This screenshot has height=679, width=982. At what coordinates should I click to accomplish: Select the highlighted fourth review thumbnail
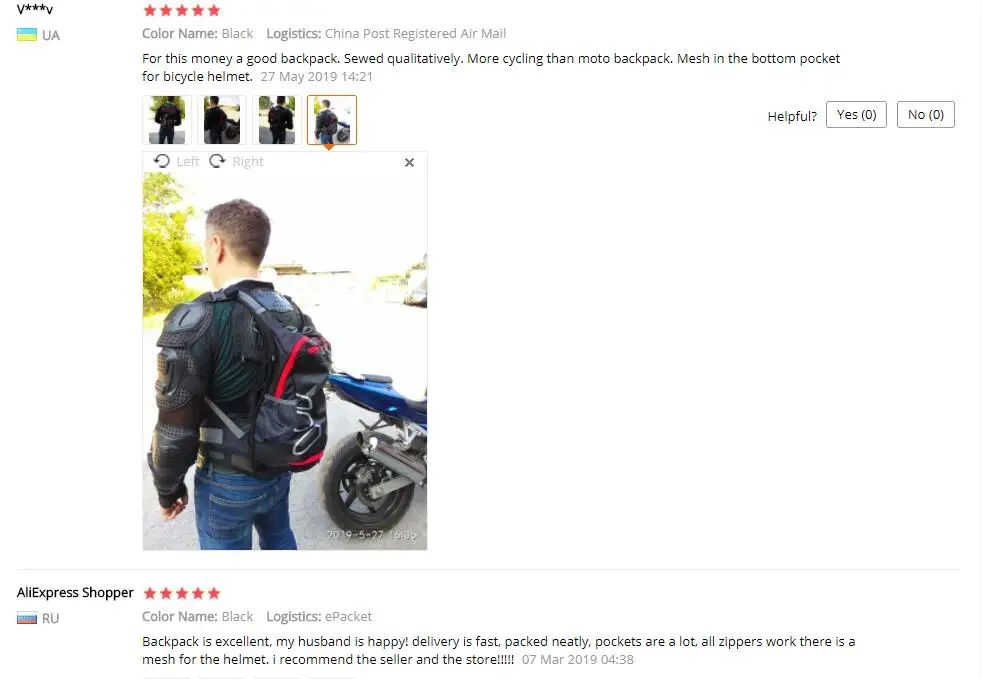coord(332,120)
